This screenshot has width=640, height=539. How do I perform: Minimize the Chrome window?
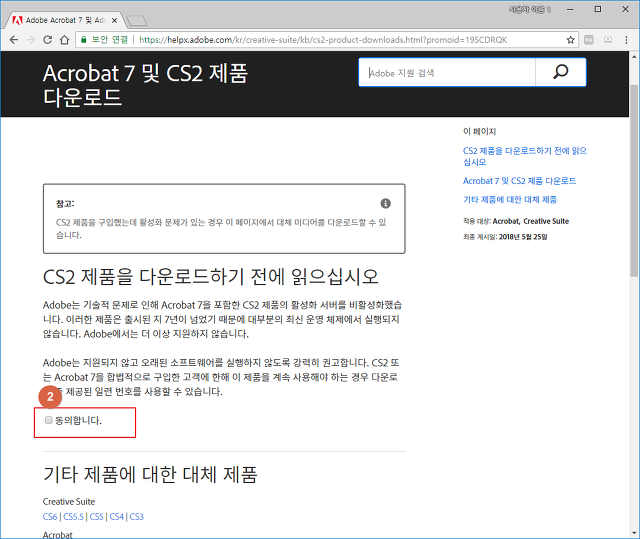(570, 9)
